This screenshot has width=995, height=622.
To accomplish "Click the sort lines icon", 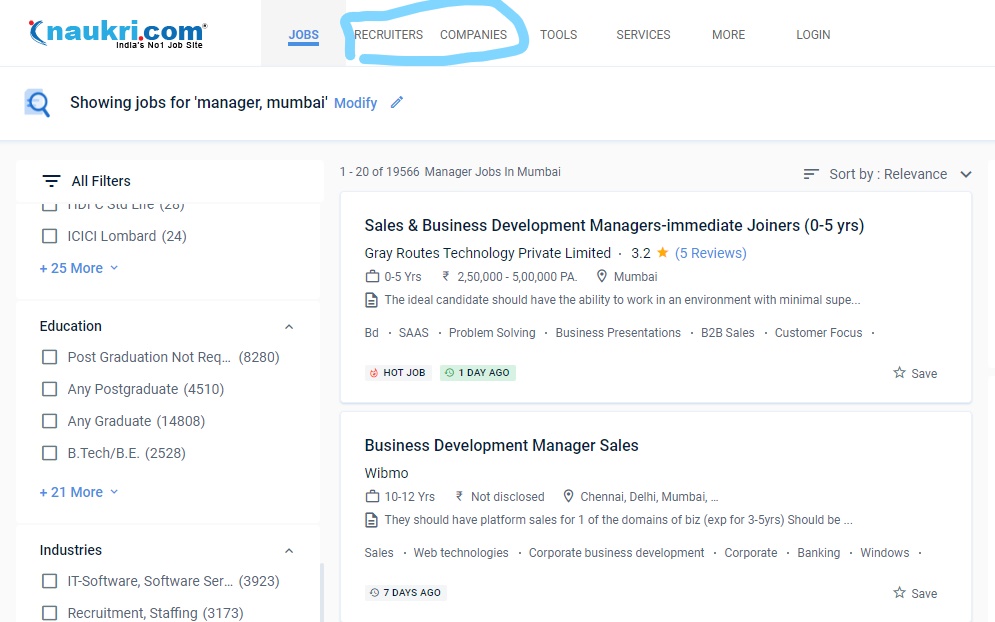I will pyautogui.click(x=811, y=174).
